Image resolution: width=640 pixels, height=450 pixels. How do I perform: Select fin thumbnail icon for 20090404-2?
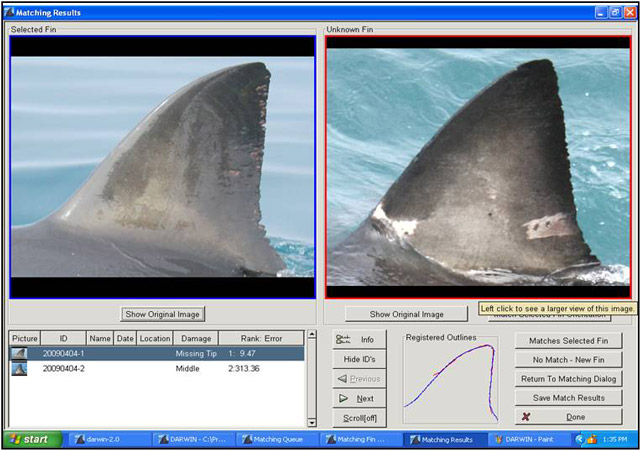[20, 368]
